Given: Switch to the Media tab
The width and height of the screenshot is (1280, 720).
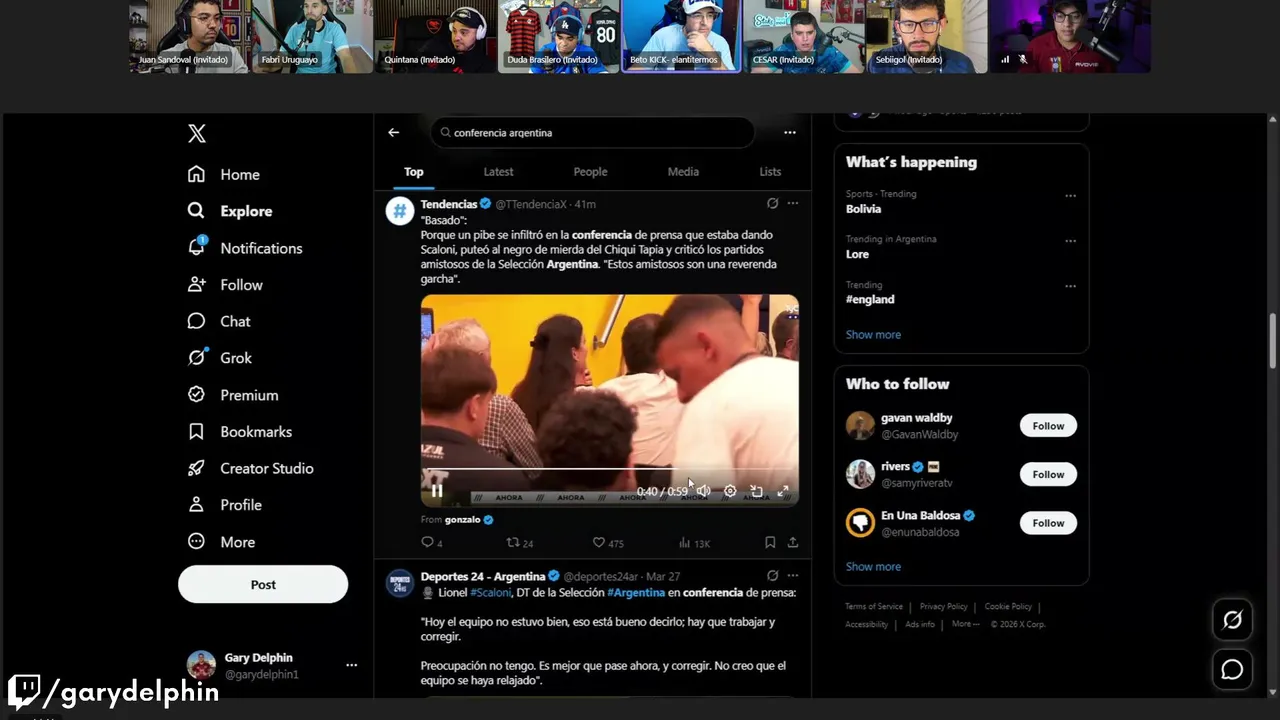Looking at the screenshot, I should click(683, 172).
